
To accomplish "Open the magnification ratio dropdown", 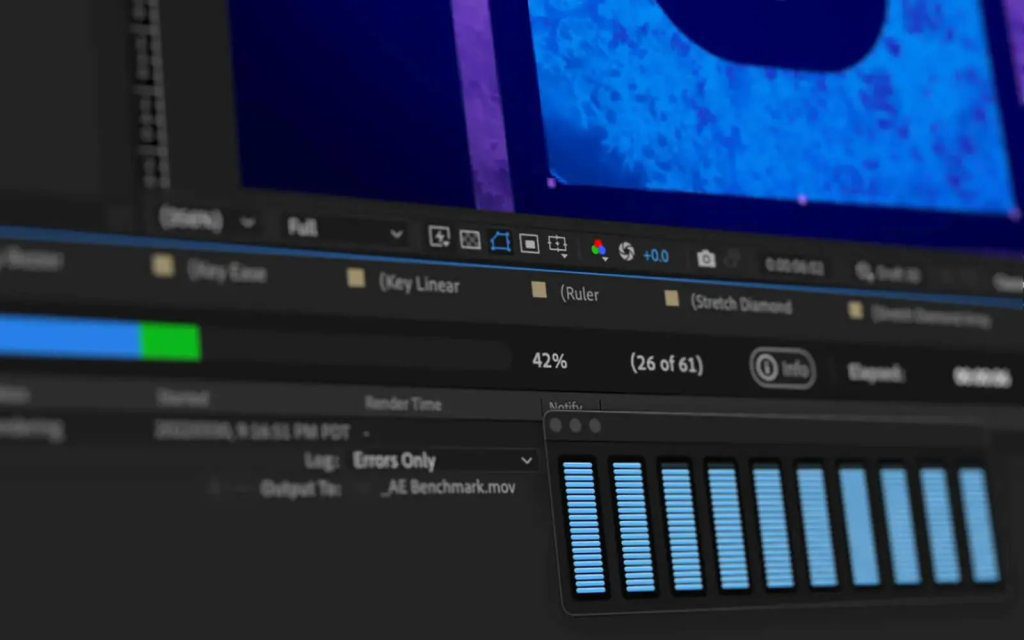I will click(x=207, y=221).
